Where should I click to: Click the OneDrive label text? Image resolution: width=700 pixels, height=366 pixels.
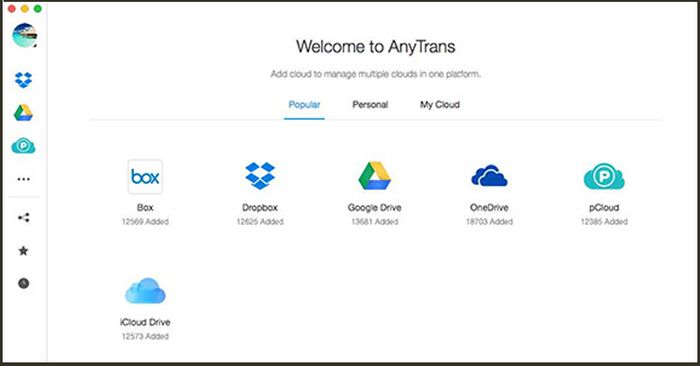(x=489, y=208)
